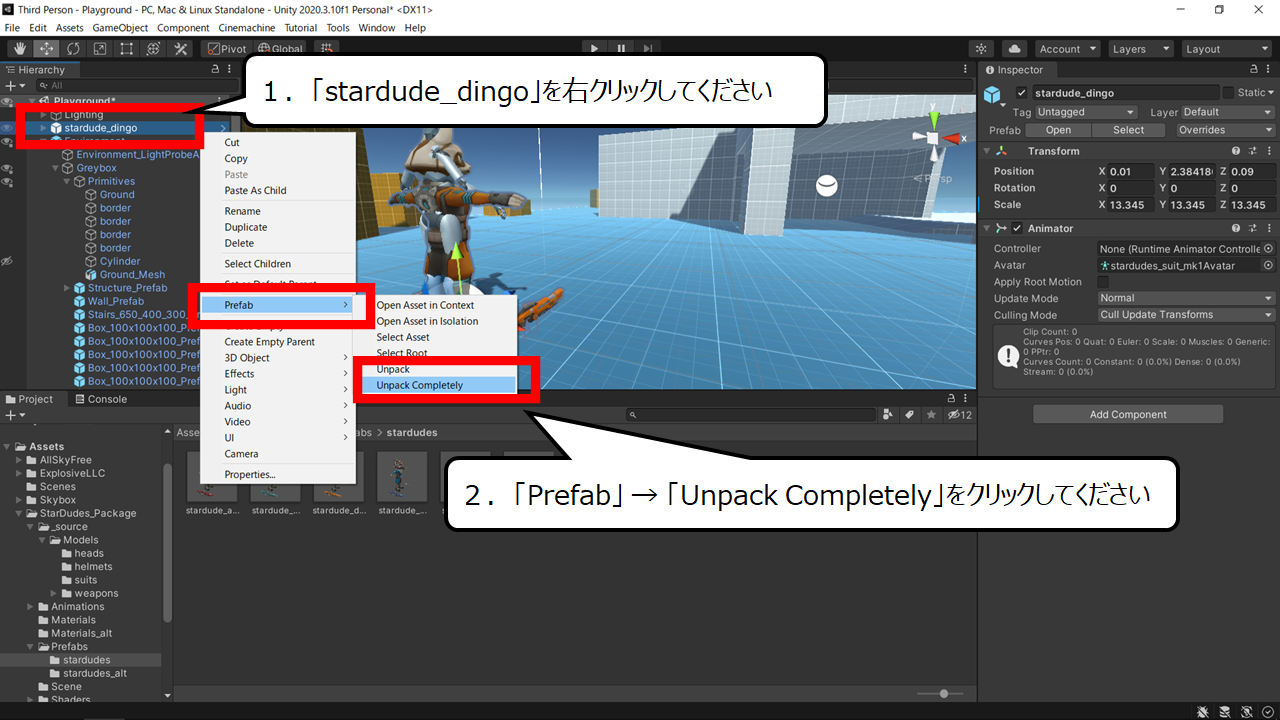This screenshot has height=720, width=1280.
Task: Open the Layout dropdown
Action: [1225, 49]
